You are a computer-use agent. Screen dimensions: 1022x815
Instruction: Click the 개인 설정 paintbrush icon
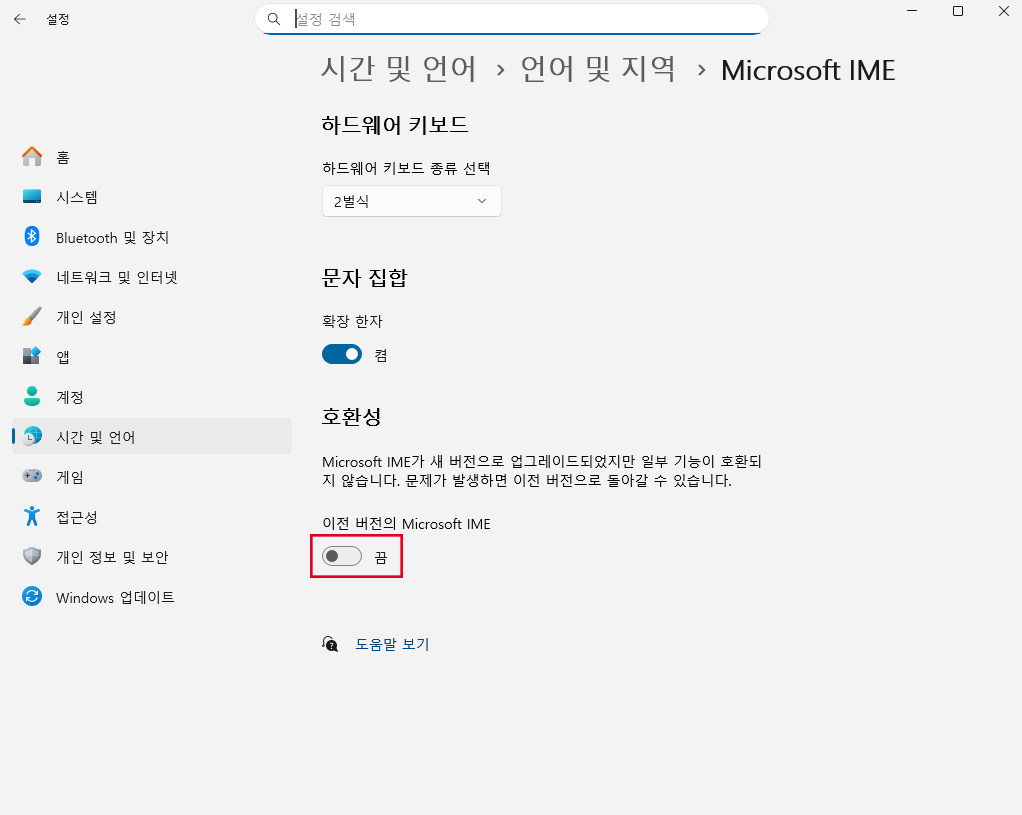coord(31,317)
